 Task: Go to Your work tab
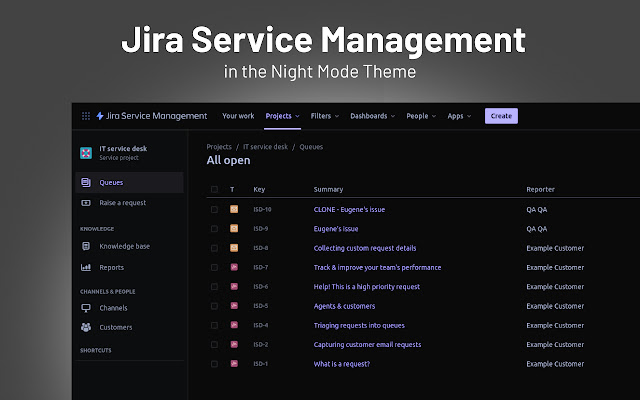click(x=238, y=116)
